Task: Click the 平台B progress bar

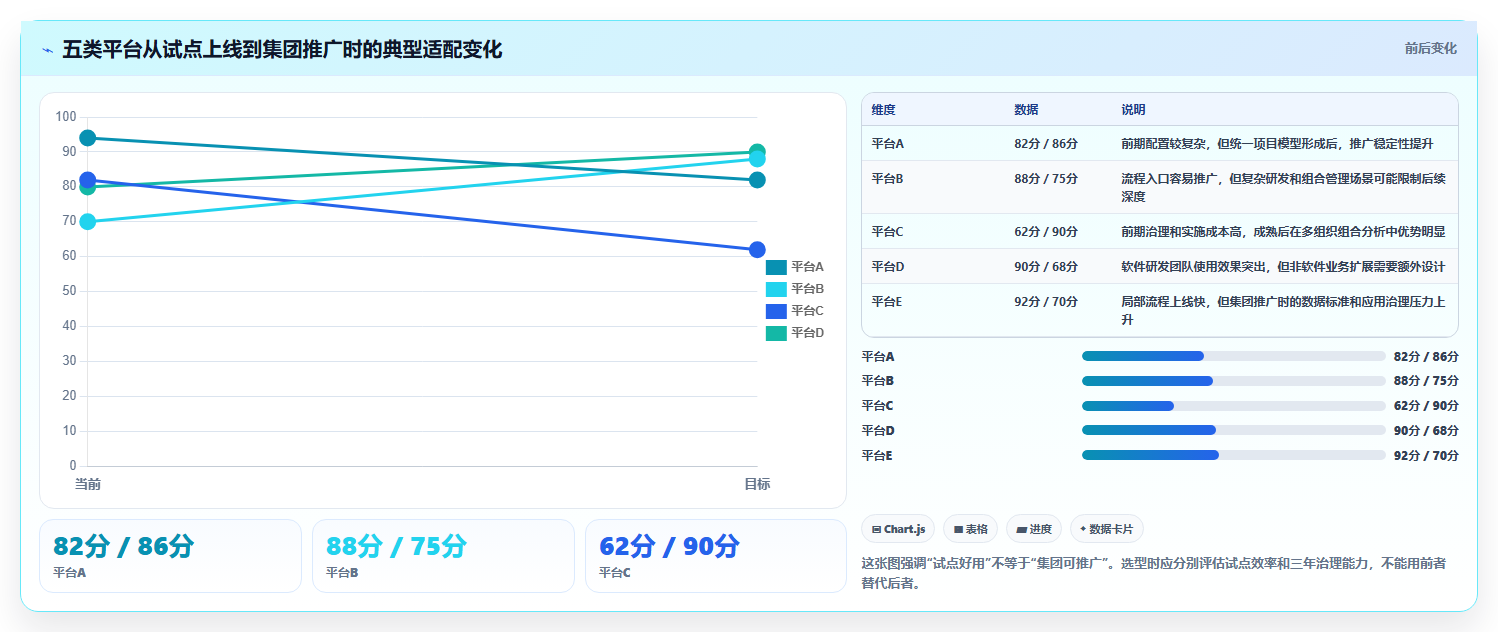Action: pyautogui.click(x=1234, y=381)
